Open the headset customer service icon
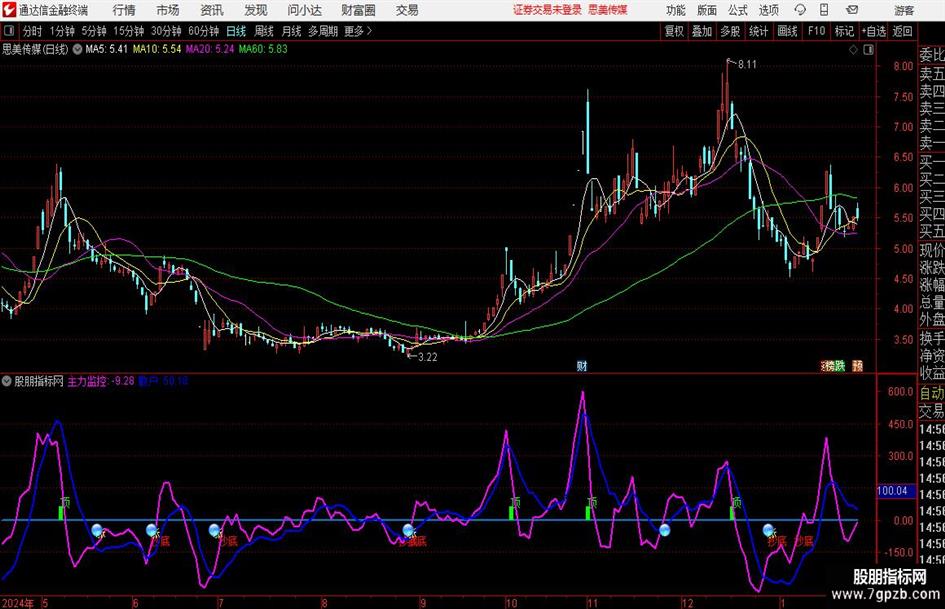This screenshot has height=609, width=945. (x=800, y=10)
